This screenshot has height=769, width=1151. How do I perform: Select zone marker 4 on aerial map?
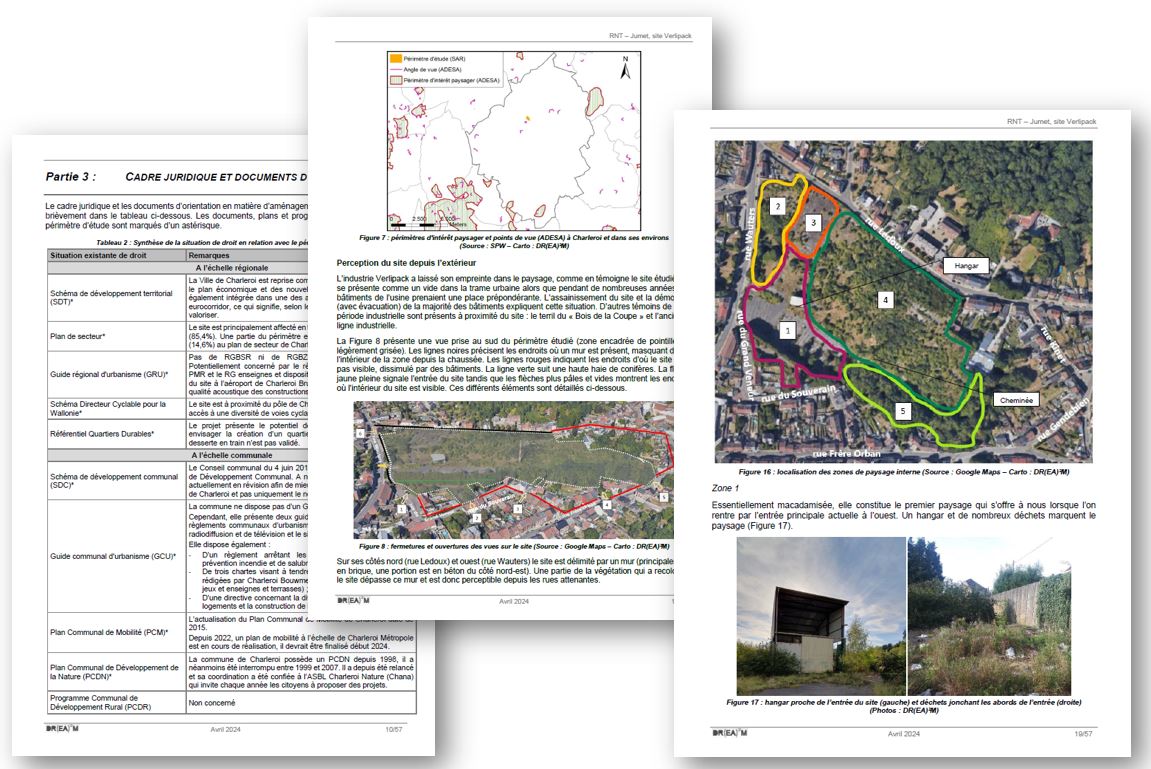[884, 298]
